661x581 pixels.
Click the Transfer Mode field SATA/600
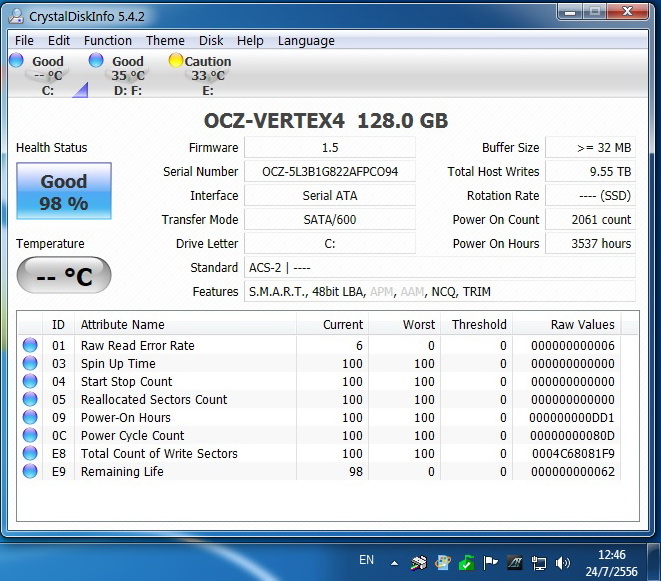coord(330,220)
